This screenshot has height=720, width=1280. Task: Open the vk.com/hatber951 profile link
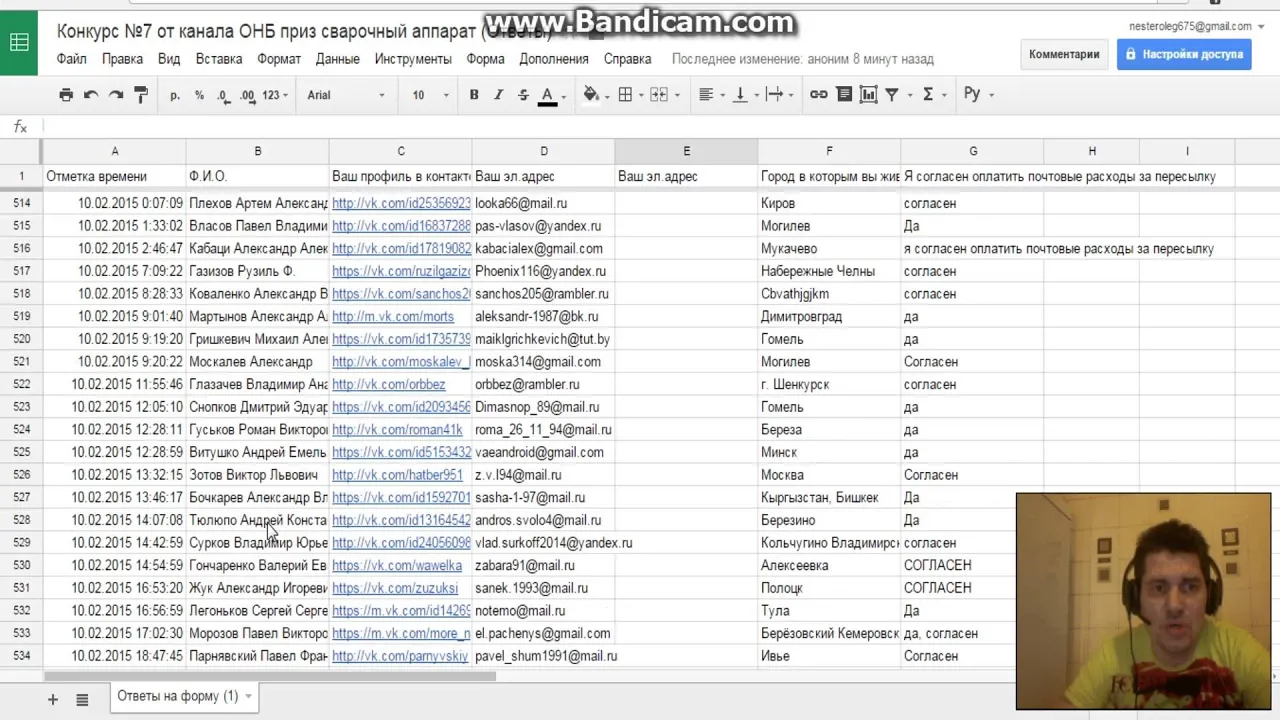[397, 475]
